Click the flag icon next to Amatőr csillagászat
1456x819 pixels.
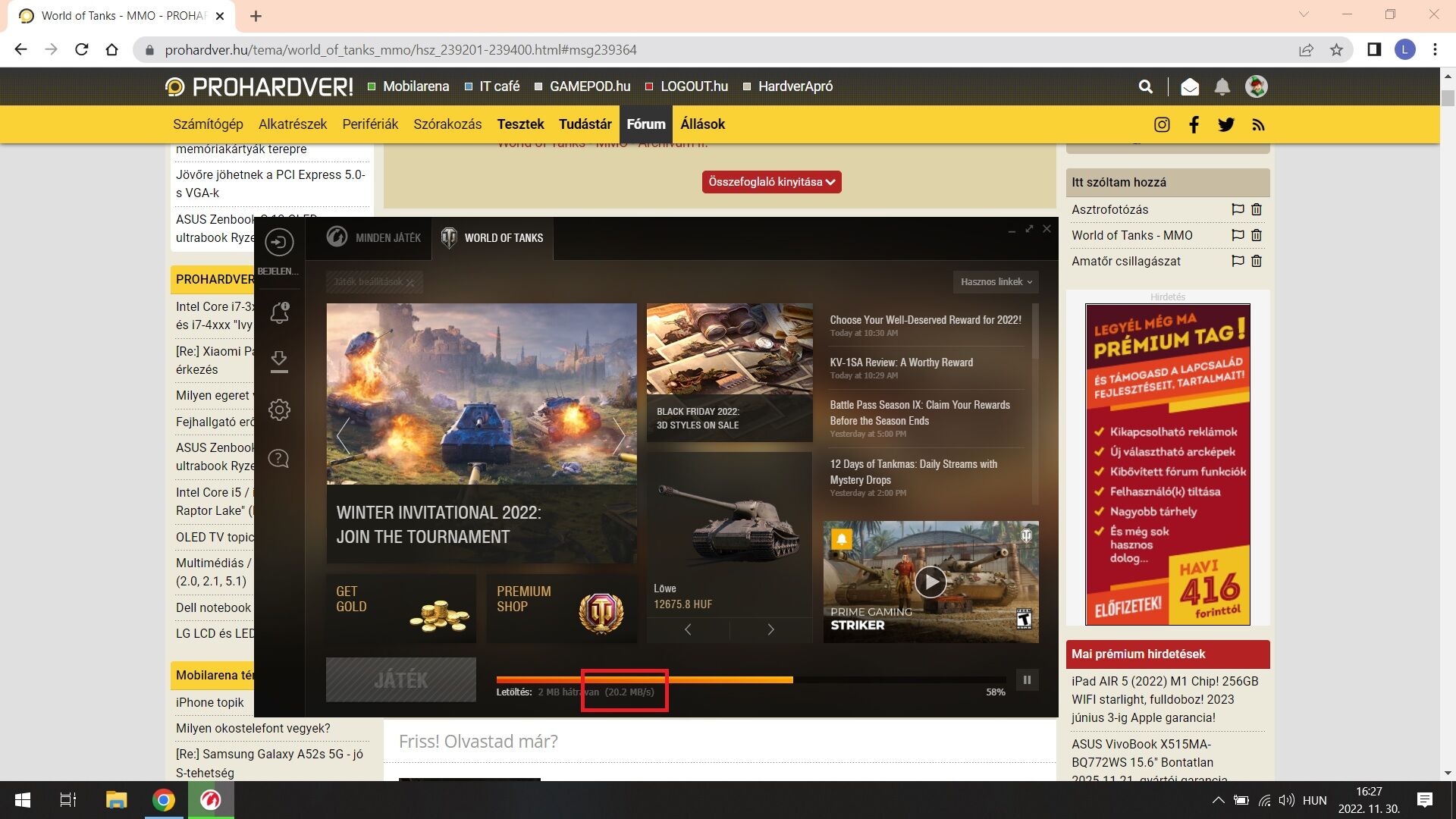[1238, 261]
